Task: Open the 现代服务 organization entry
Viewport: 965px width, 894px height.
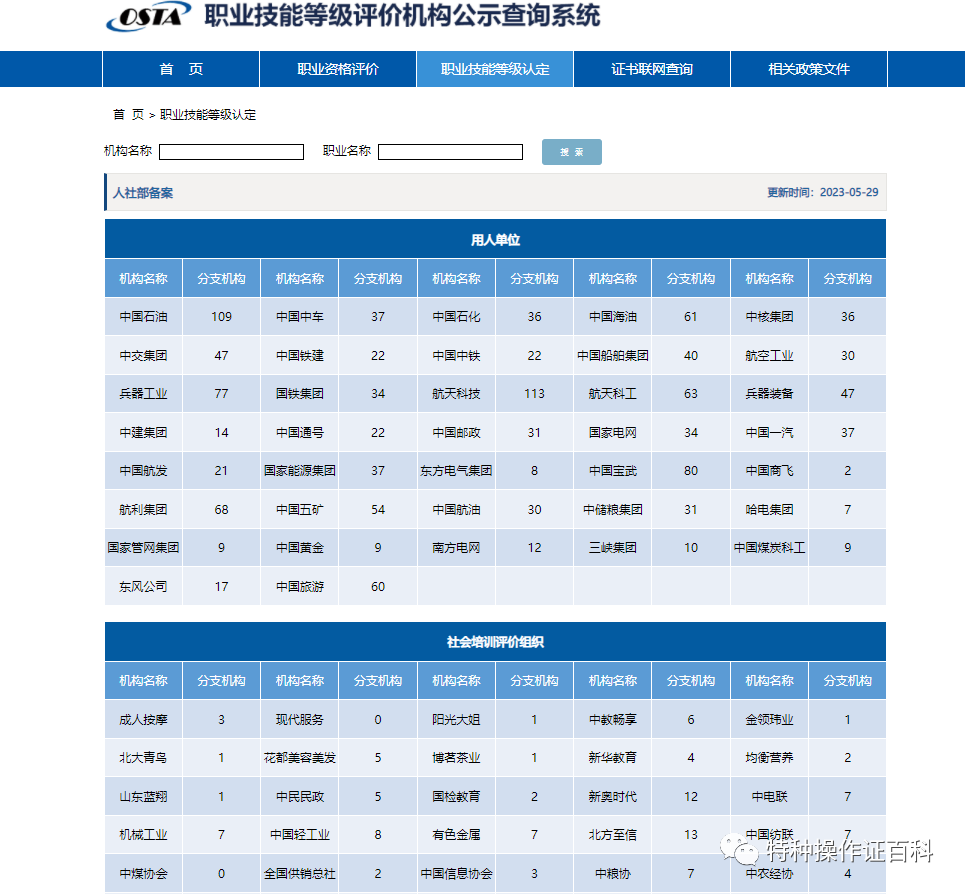Action: click(x=300, y=720)
